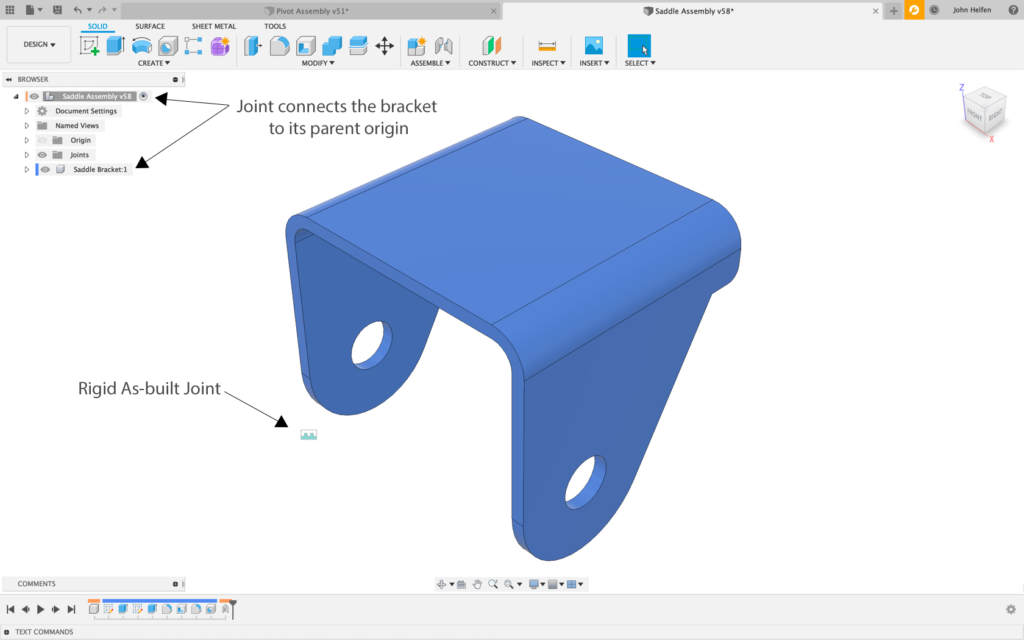Screen dimensions: 1024x640
Task: Select the Create Sketch tool
Action: [92, 46]
